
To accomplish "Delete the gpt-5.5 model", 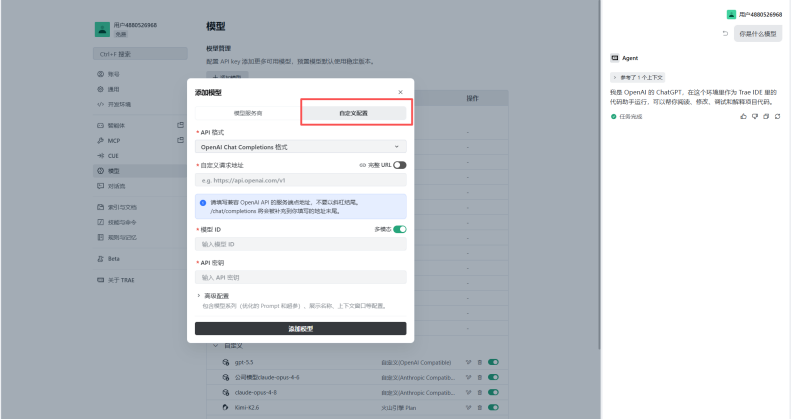I will click(480, 362).
